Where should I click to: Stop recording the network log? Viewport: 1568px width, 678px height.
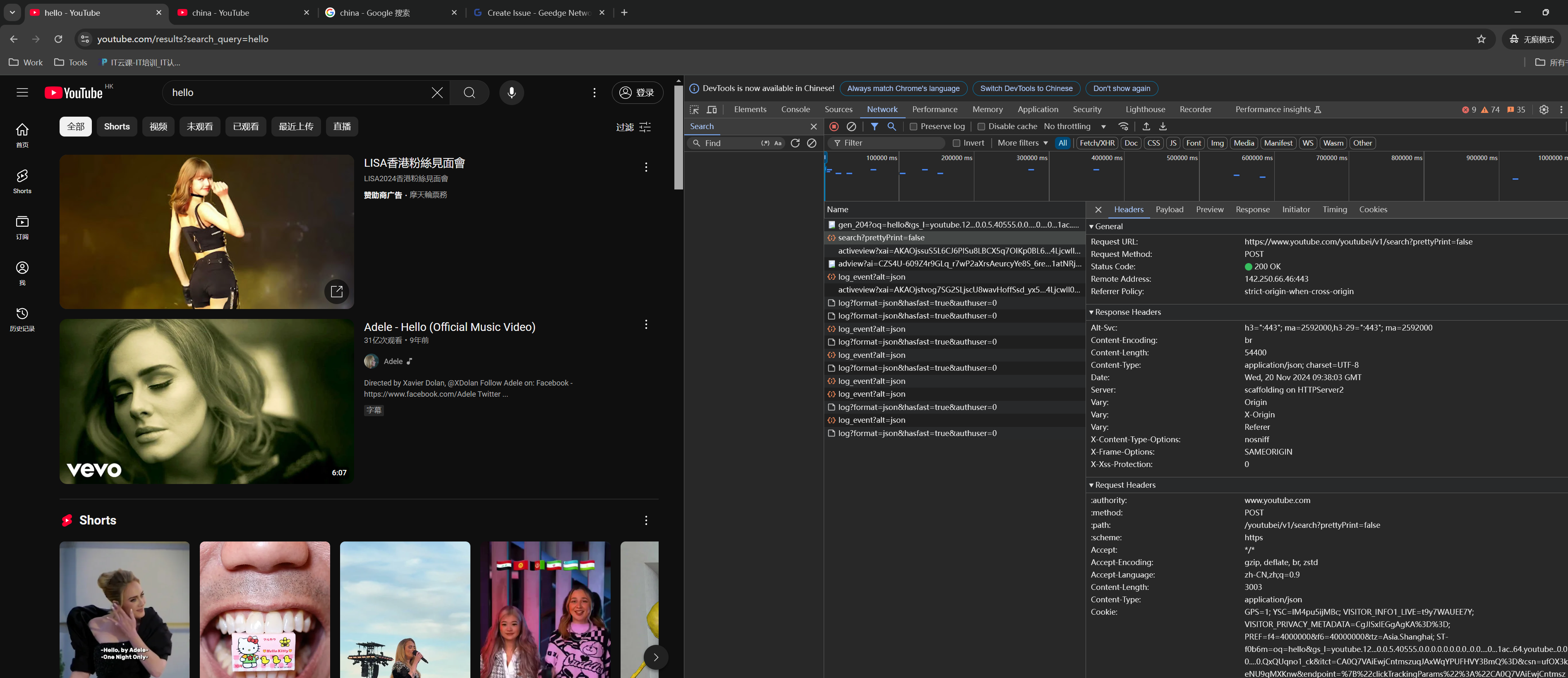pyautogui.click(x=834, y=127)
